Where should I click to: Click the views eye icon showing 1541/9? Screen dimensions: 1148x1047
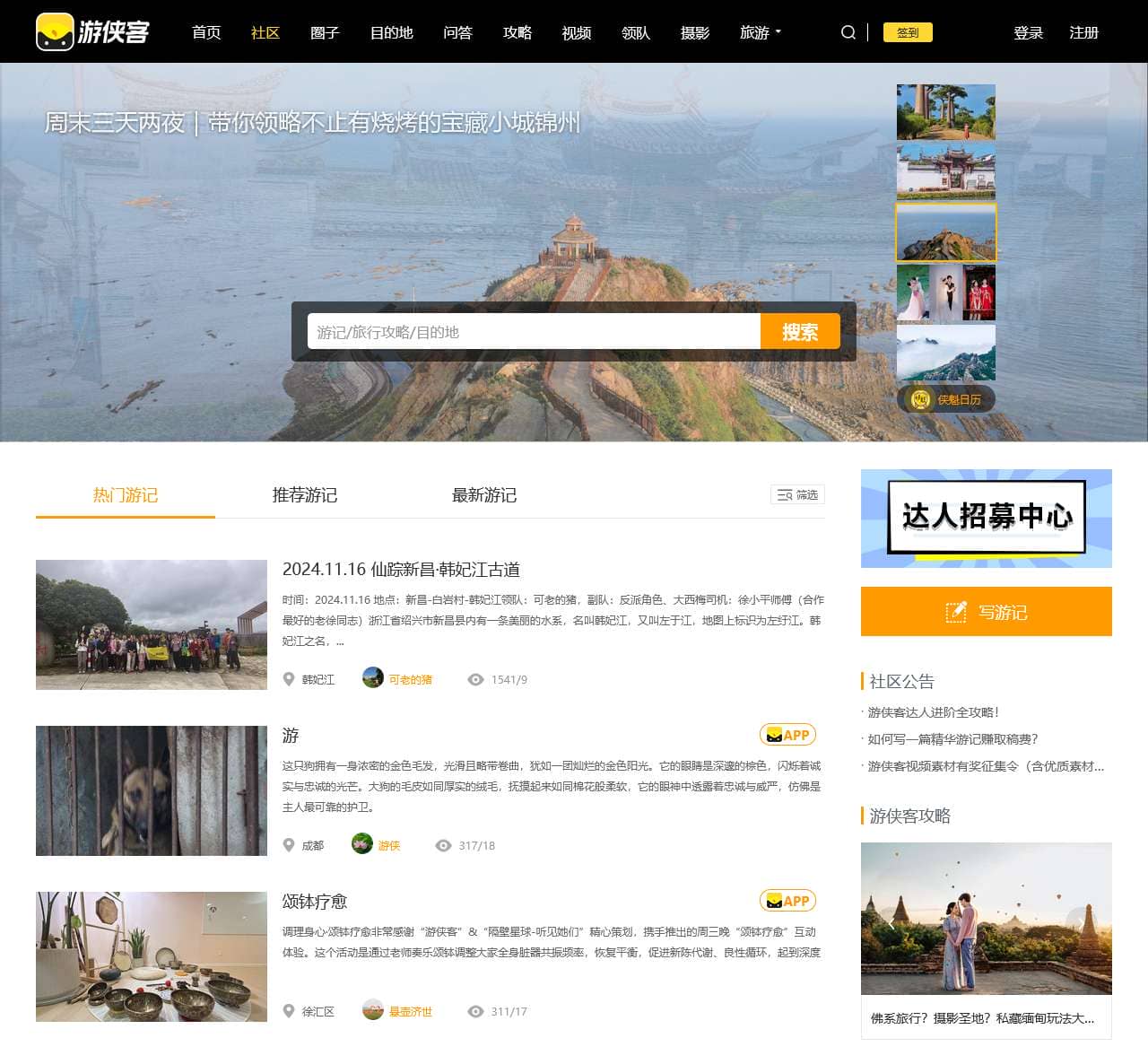[x=476, y=679]
